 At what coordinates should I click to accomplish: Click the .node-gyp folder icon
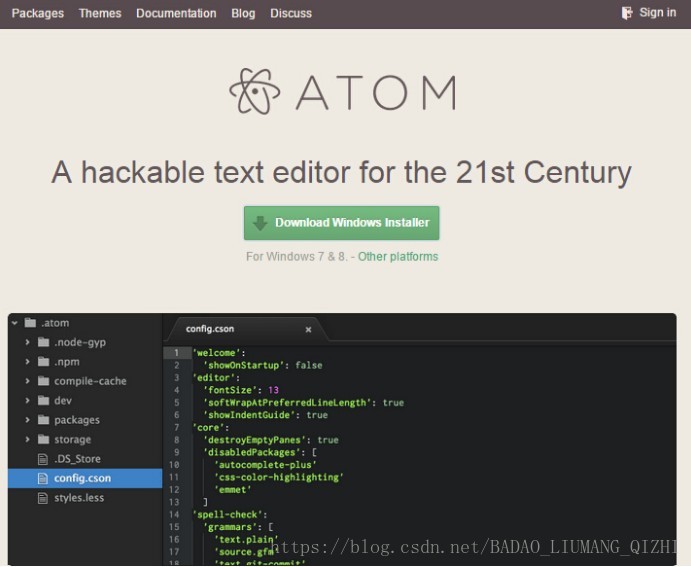click(43, 342)
